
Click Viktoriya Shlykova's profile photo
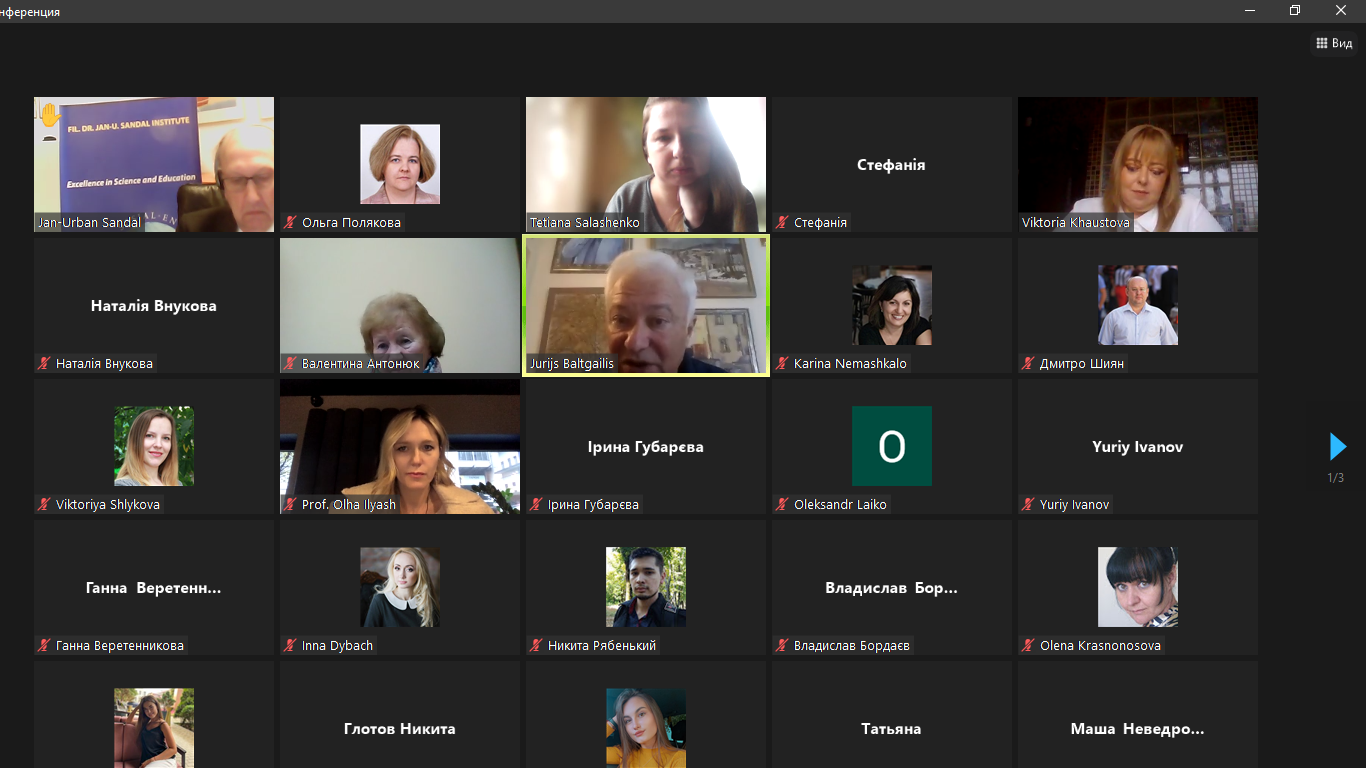(154, 446)
